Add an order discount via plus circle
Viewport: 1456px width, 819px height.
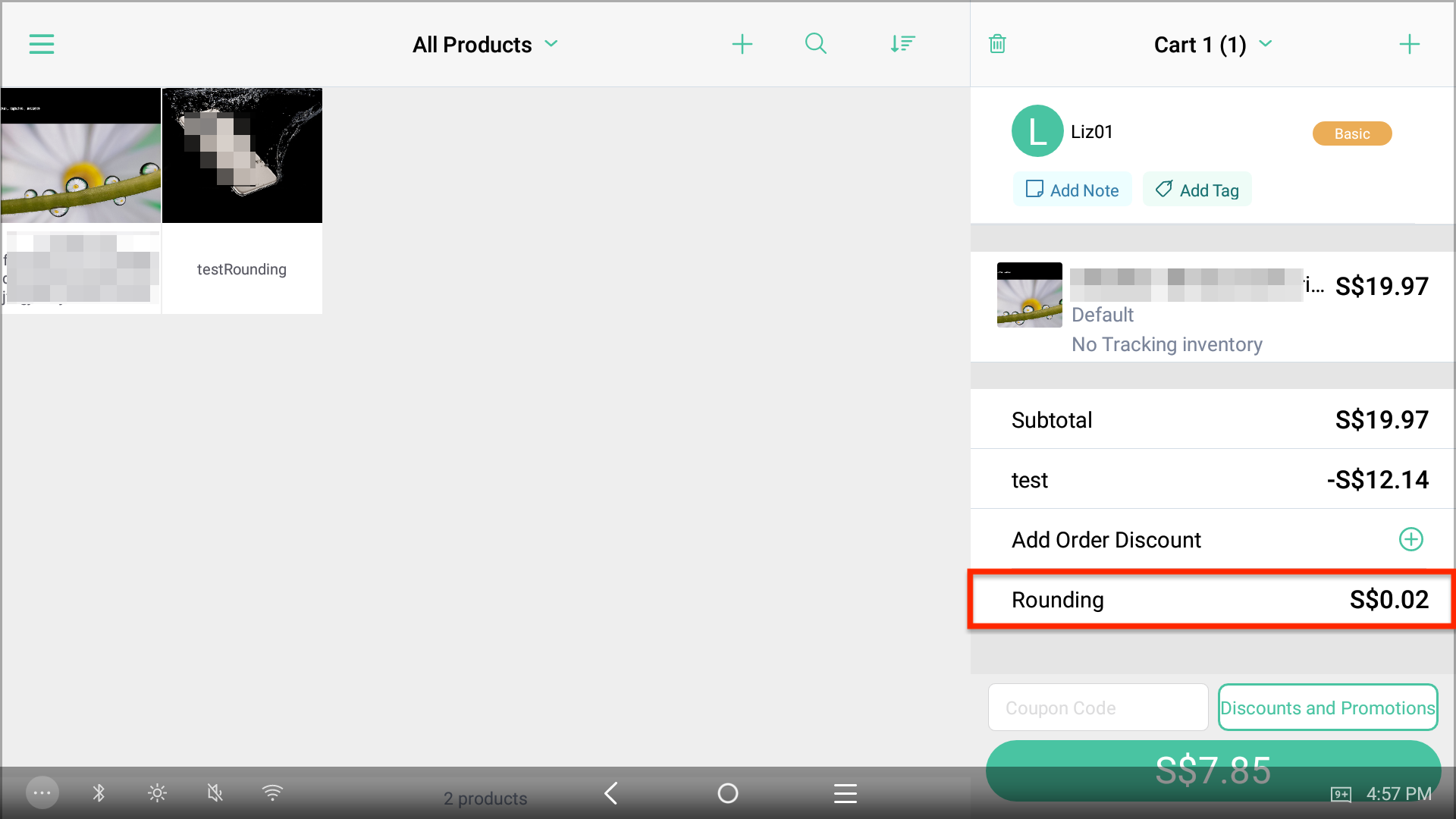coord(1410,539)
